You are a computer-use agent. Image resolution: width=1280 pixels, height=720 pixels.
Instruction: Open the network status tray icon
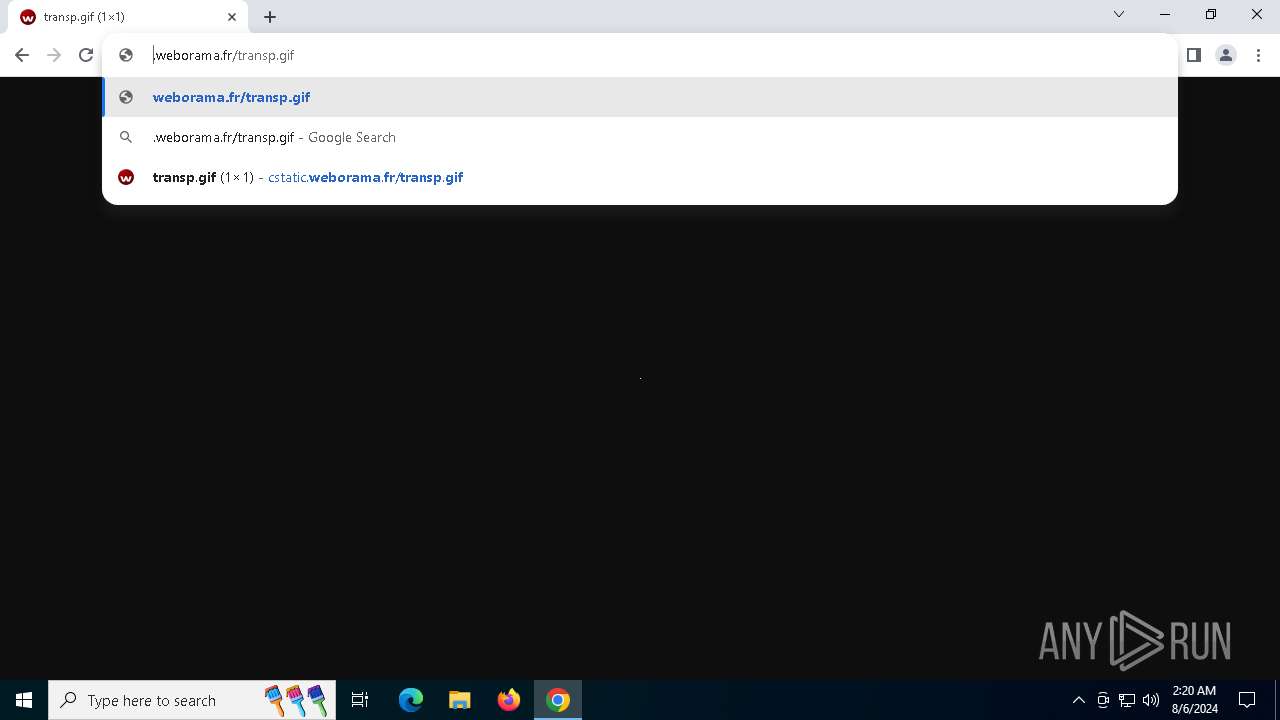pyautogui.click(x=1127, y=700)
